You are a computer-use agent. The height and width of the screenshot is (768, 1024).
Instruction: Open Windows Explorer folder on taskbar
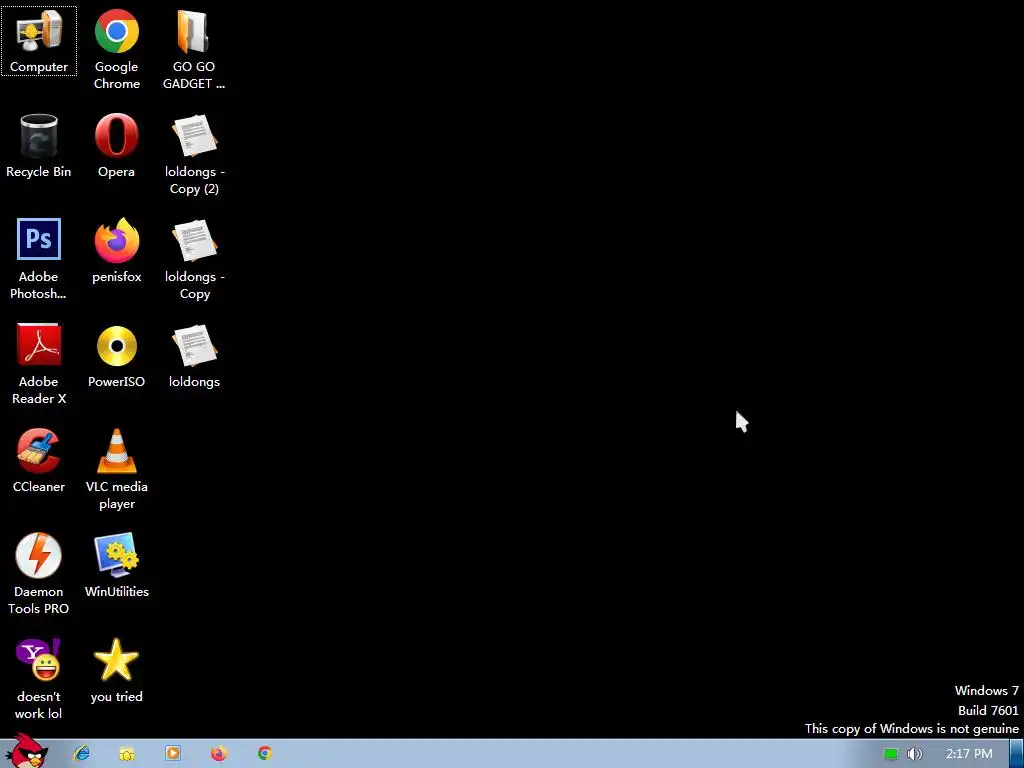point(127,754)
